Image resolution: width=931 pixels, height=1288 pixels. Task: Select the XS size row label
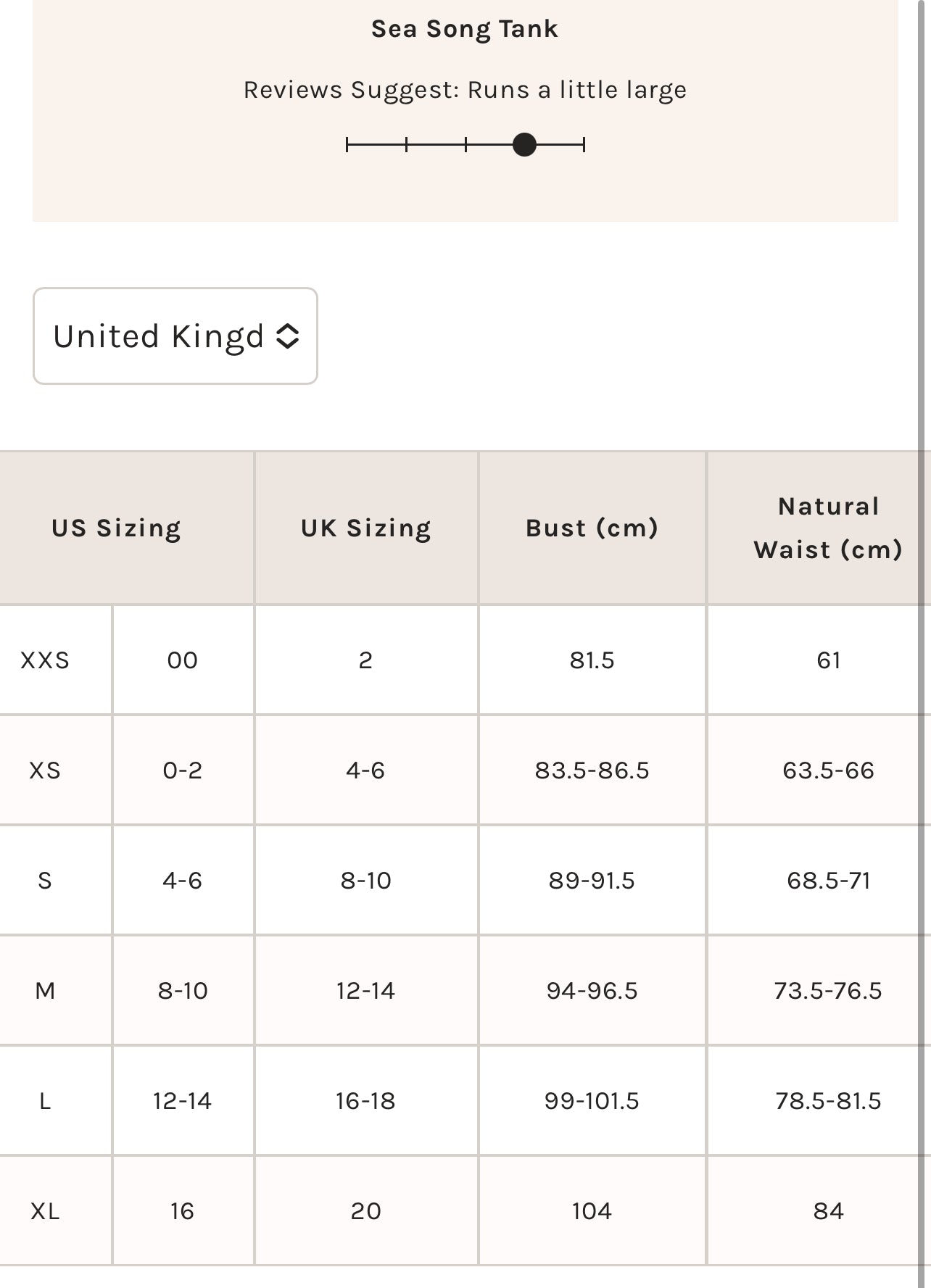pyautogui.click(x=45, y=770)
